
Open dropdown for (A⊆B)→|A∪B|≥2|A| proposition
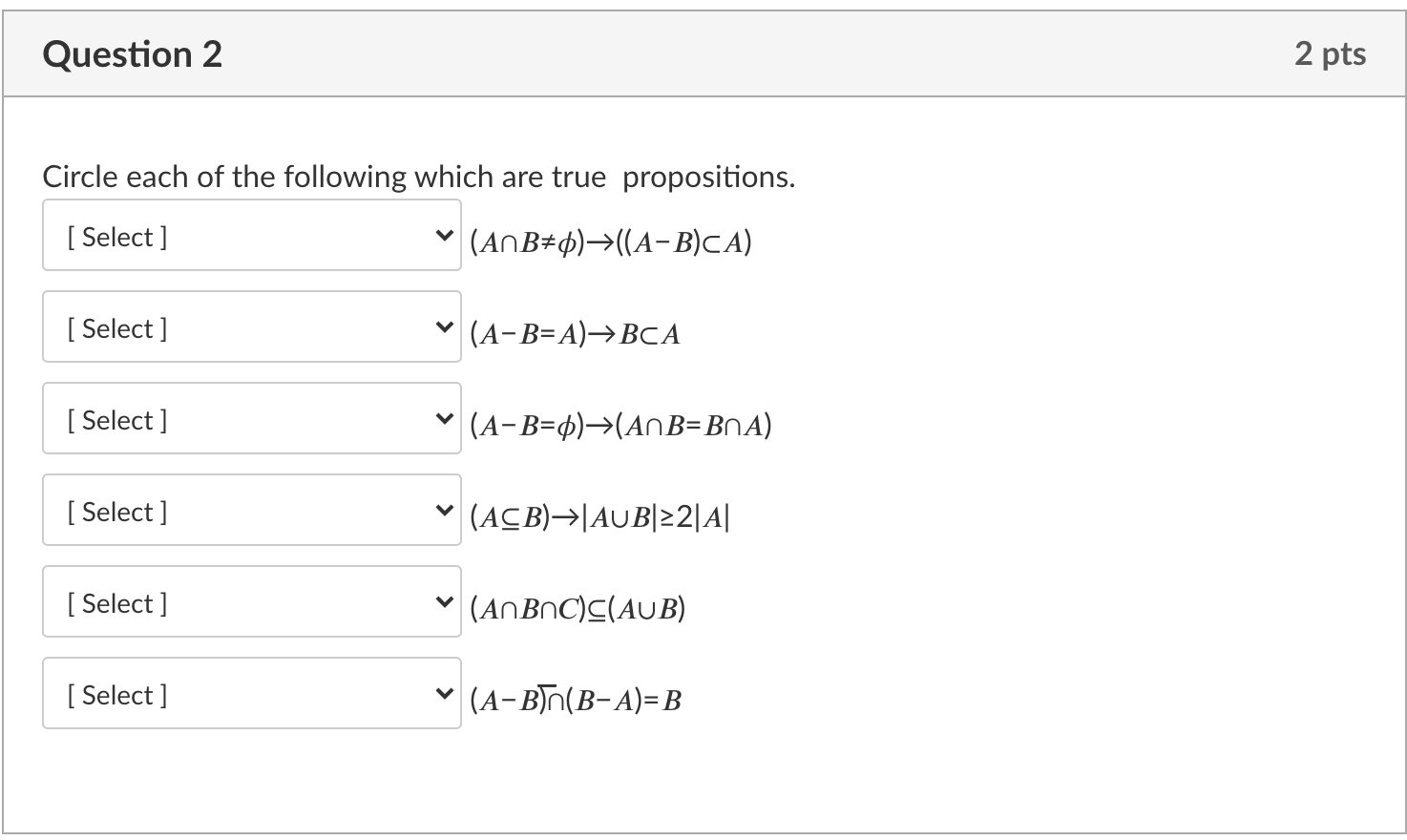click(251, 510)
